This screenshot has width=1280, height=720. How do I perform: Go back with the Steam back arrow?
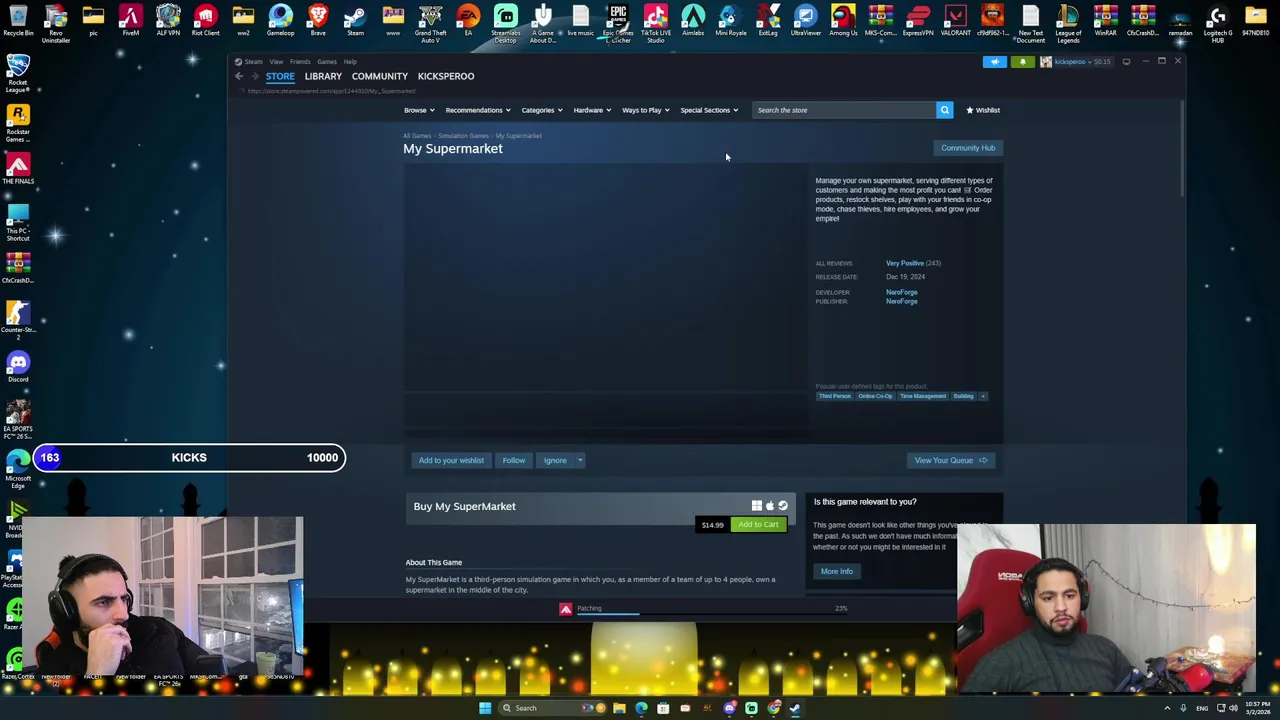(239, 76)
